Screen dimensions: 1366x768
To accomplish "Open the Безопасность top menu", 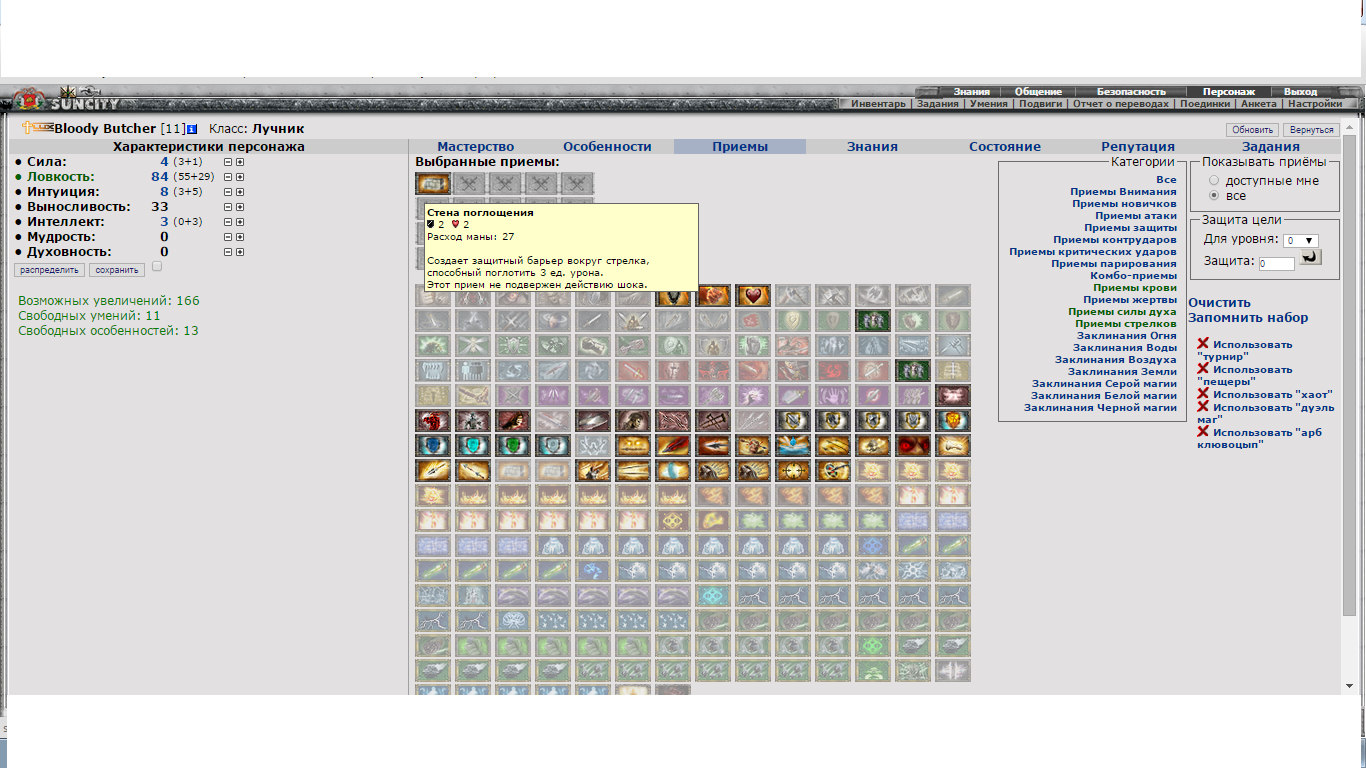I will pos(1131,92).
